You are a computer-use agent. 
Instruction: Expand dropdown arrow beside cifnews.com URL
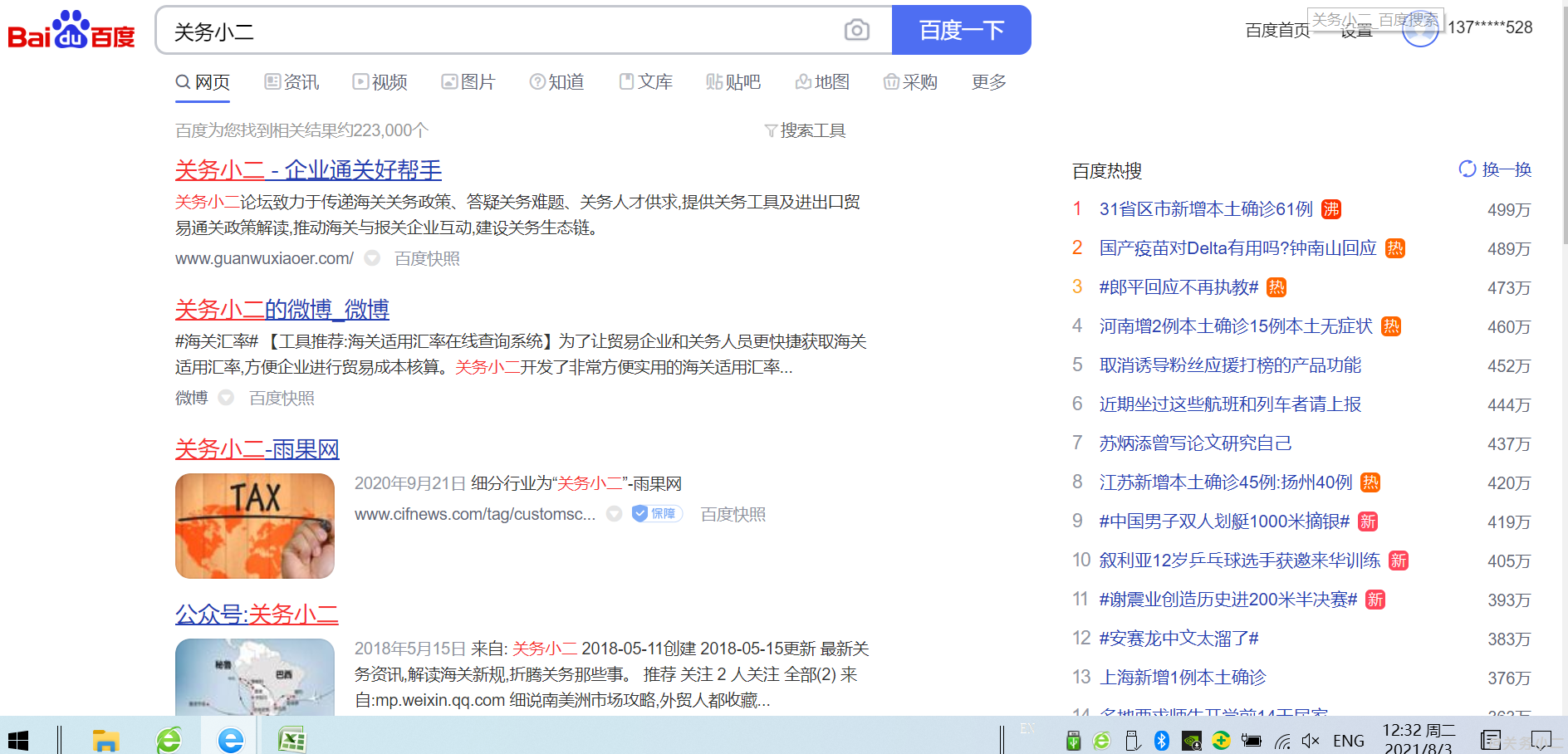tap(614, 514)
